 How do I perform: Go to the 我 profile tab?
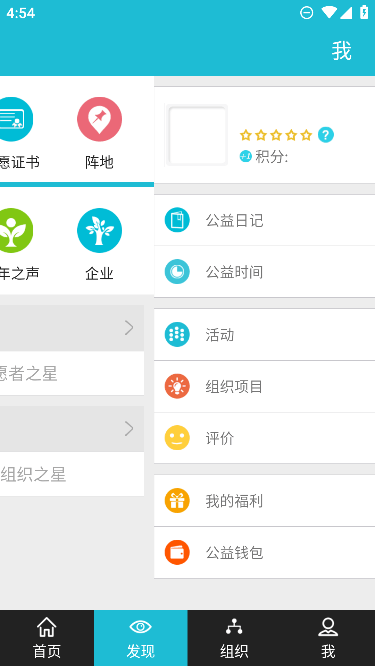tap(328, 638)
